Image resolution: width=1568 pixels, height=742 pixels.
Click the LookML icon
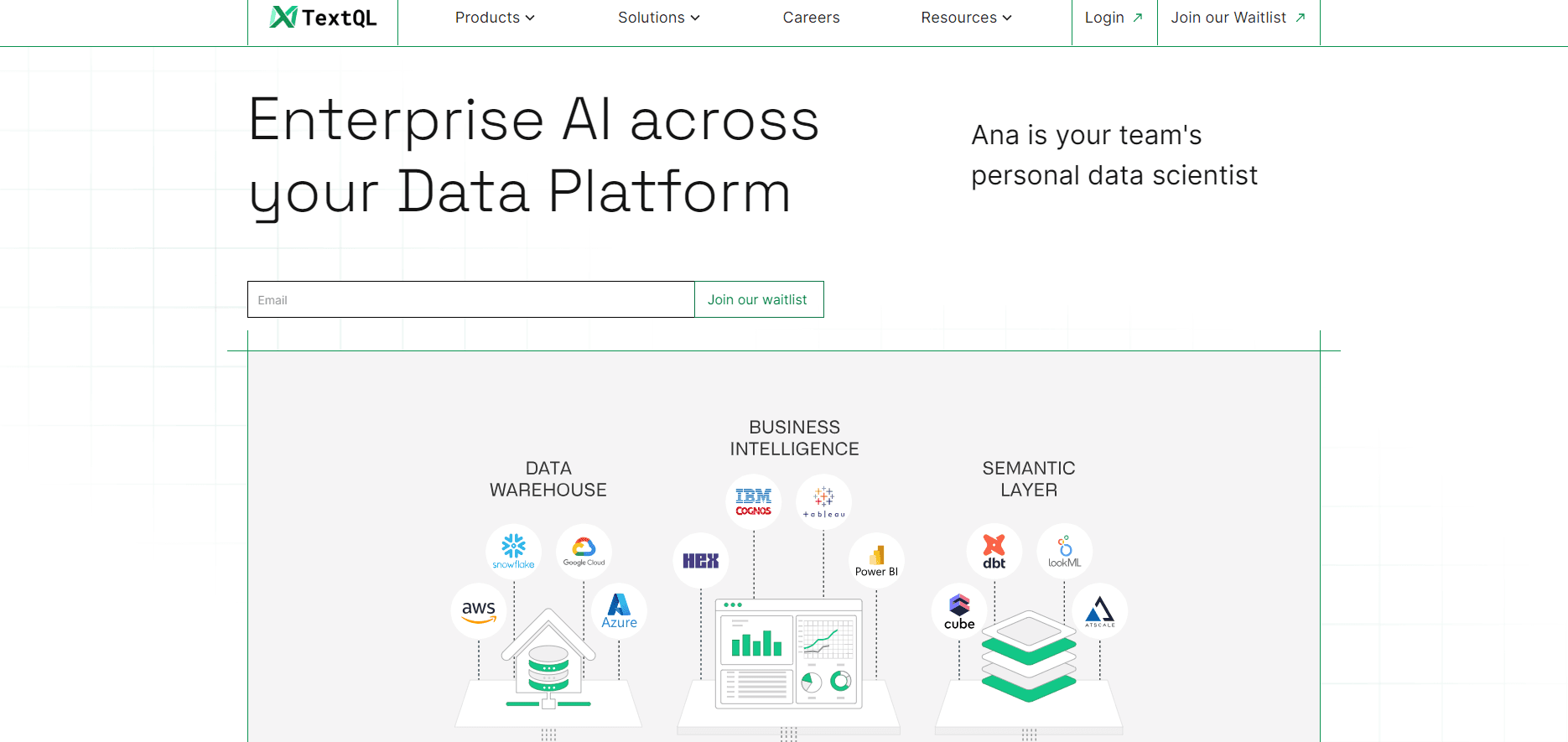click(1065, 552)
